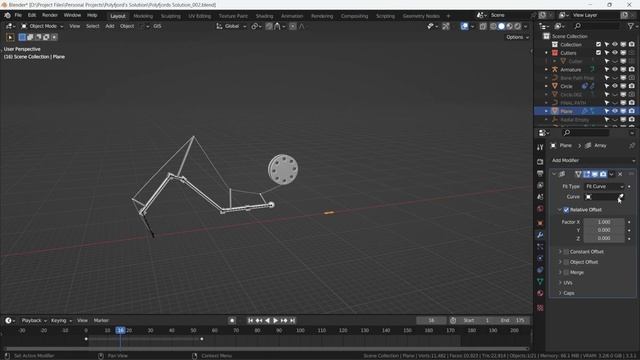Toggle the Circle object's render camera icon
The height and width of the screenshot is (360, 640).
[x=632, y=86]
